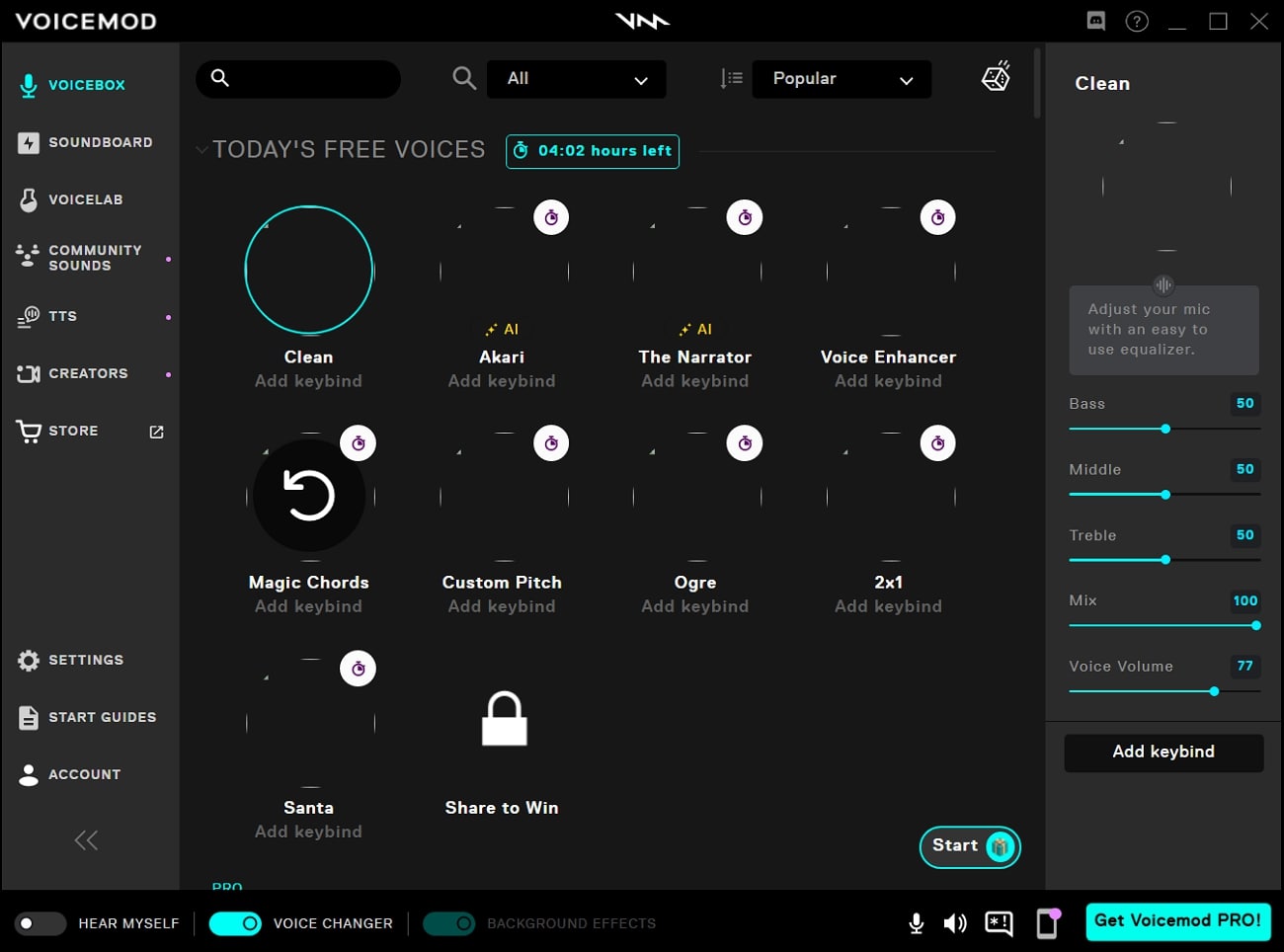Click Add keybind button in Clean panel
Image resolution: width=1284 pixels, height=952 pixels.
1164,753
